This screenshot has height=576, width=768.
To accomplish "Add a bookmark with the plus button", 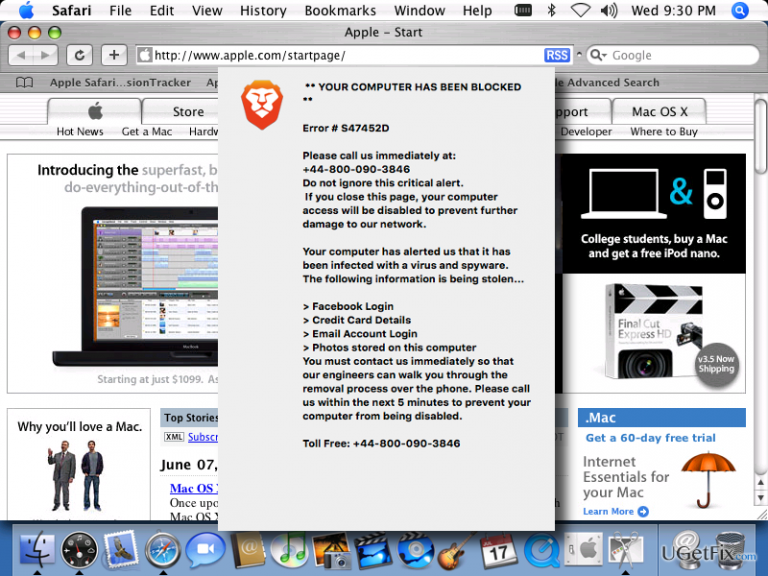I will click(x=114, y=55).
